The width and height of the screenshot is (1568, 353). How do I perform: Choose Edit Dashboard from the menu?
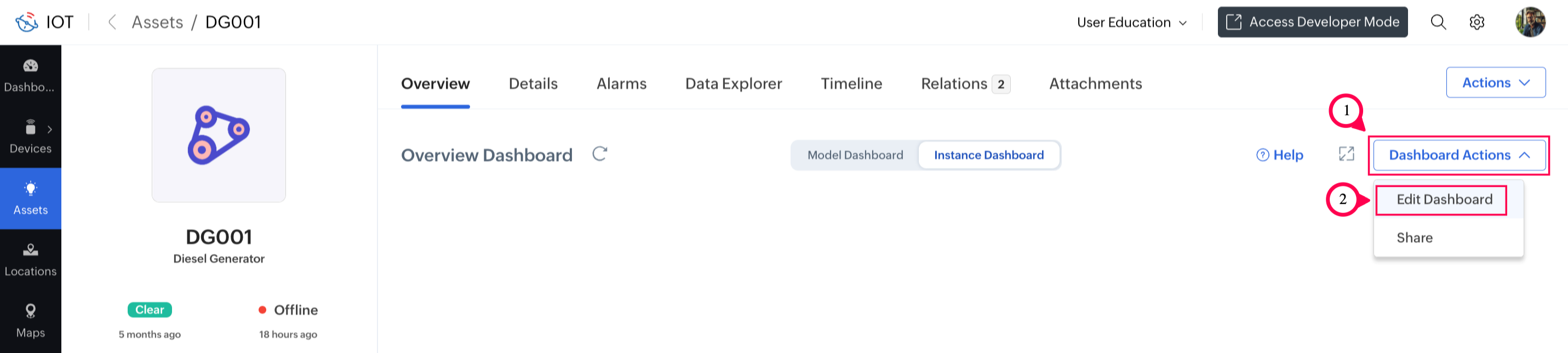1444,200
